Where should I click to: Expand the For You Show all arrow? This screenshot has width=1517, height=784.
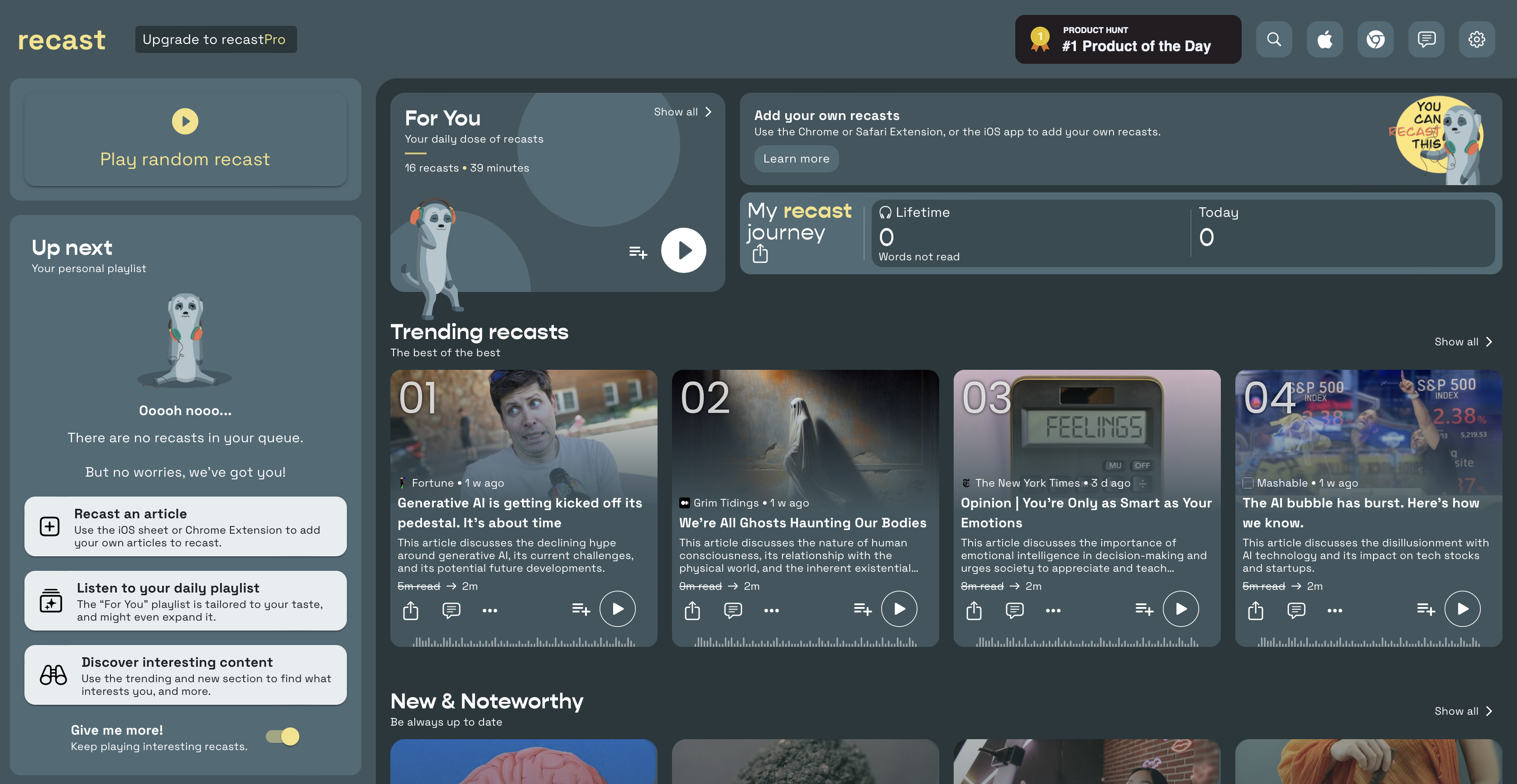pyautogui.click(x=707, y=111)
